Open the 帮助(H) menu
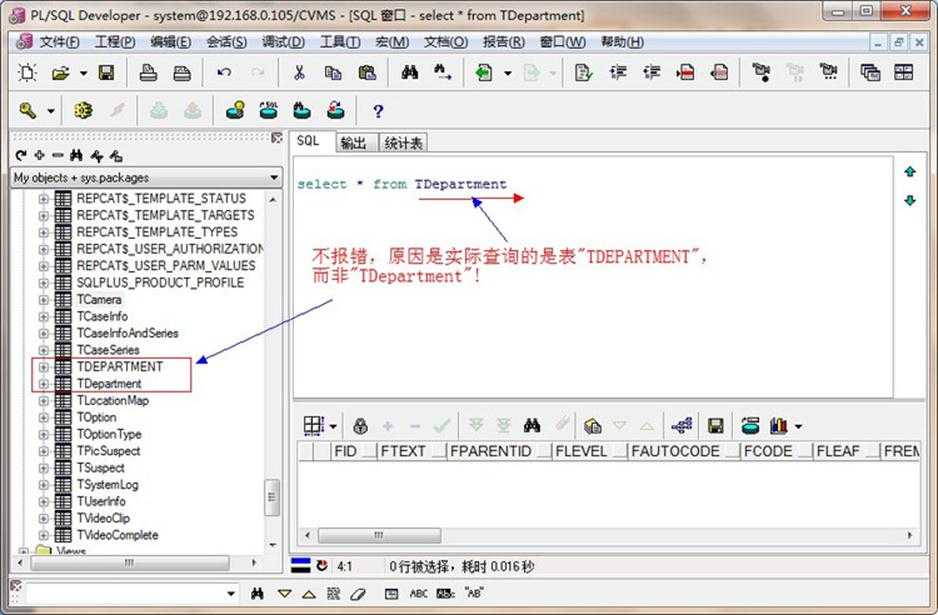938x615 pixels. pyautogui.click(x=622, y=42)
